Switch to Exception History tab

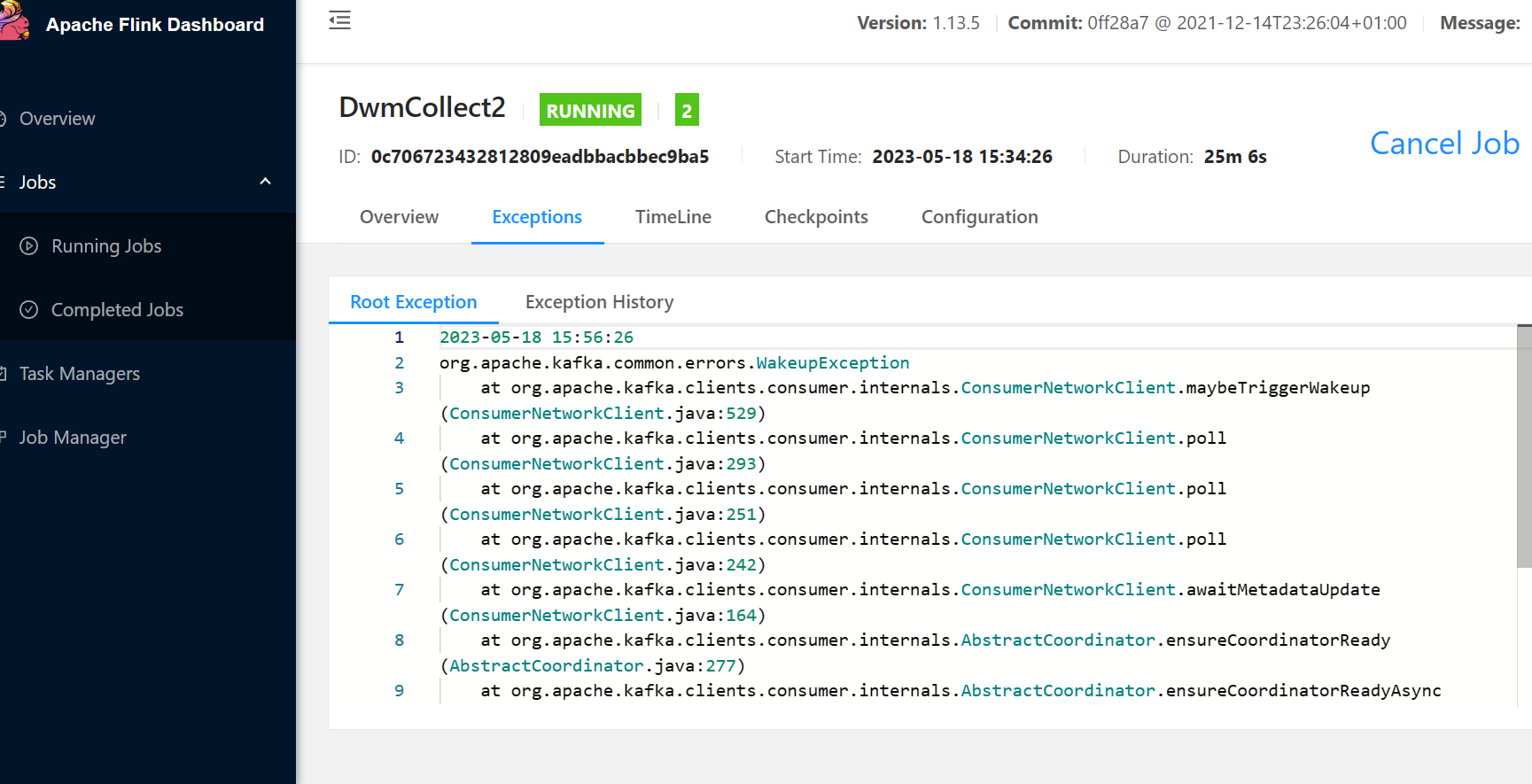(599, 302)
